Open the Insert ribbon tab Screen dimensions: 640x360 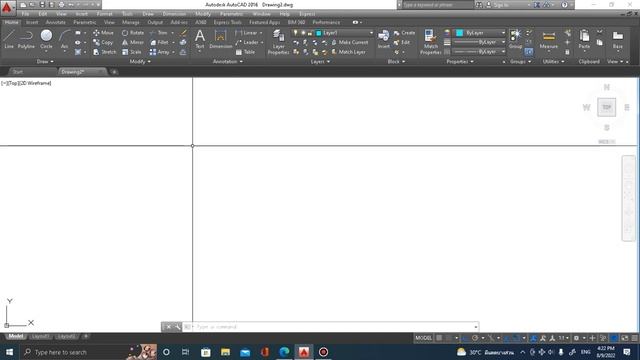coord(32,22)
